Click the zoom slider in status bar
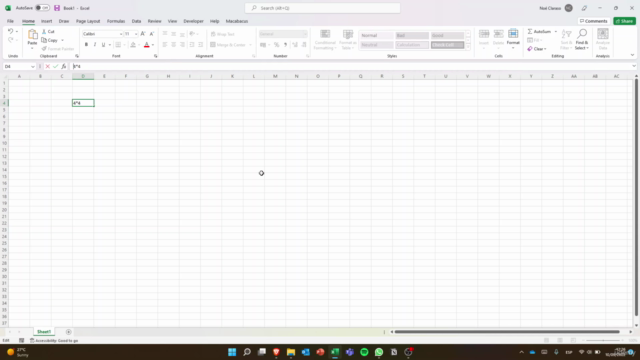640x360 pixels. coord(603,340)
